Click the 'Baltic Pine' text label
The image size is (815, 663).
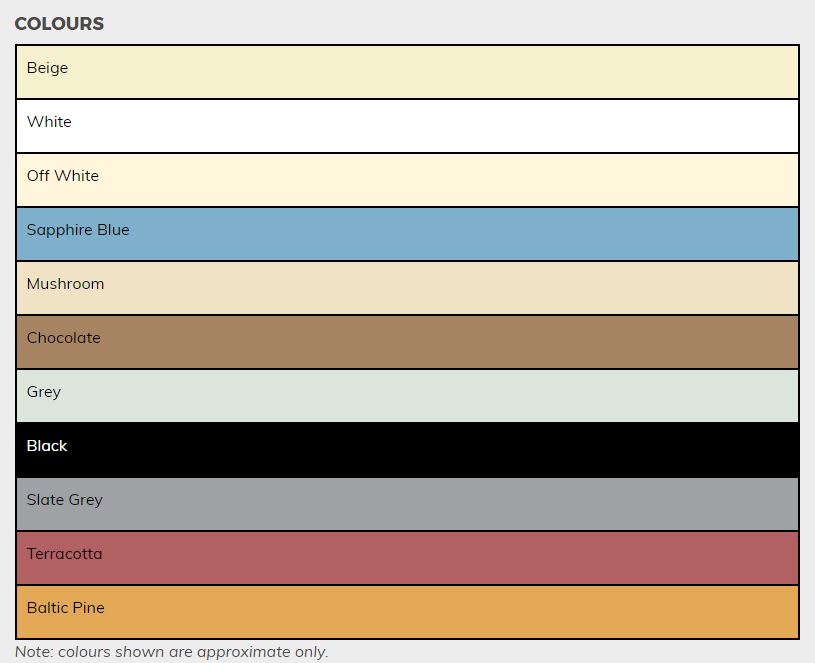(x=66, y=608)
